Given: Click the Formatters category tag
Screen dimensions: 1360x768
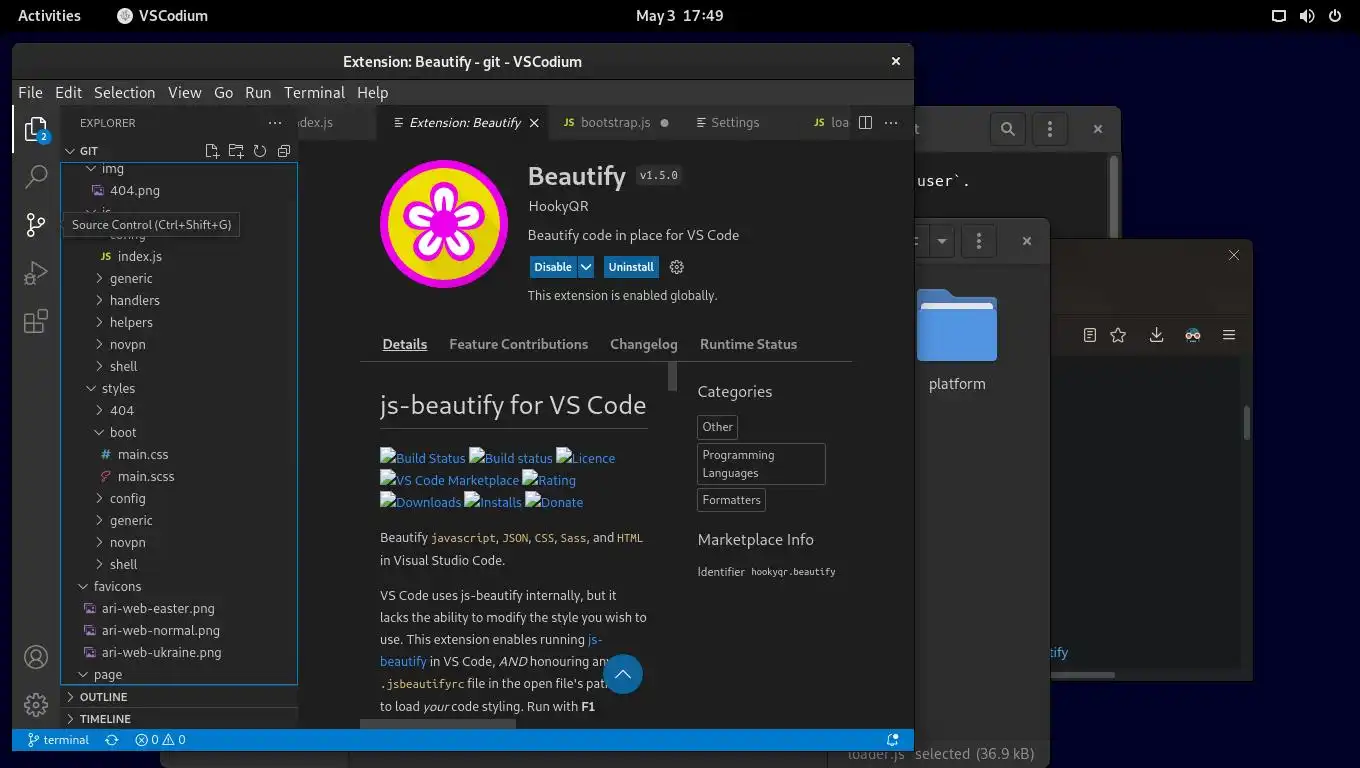Looking at the screenshot, I should coord(731,500).
